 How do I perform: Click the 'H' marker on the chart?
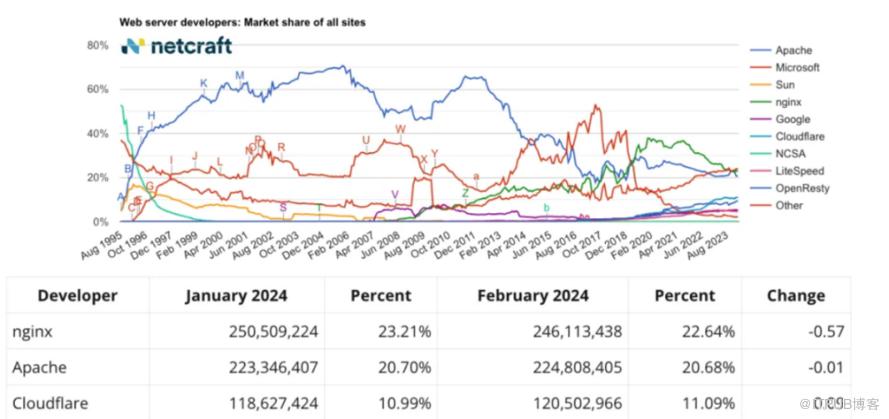[x=152, y=116]
